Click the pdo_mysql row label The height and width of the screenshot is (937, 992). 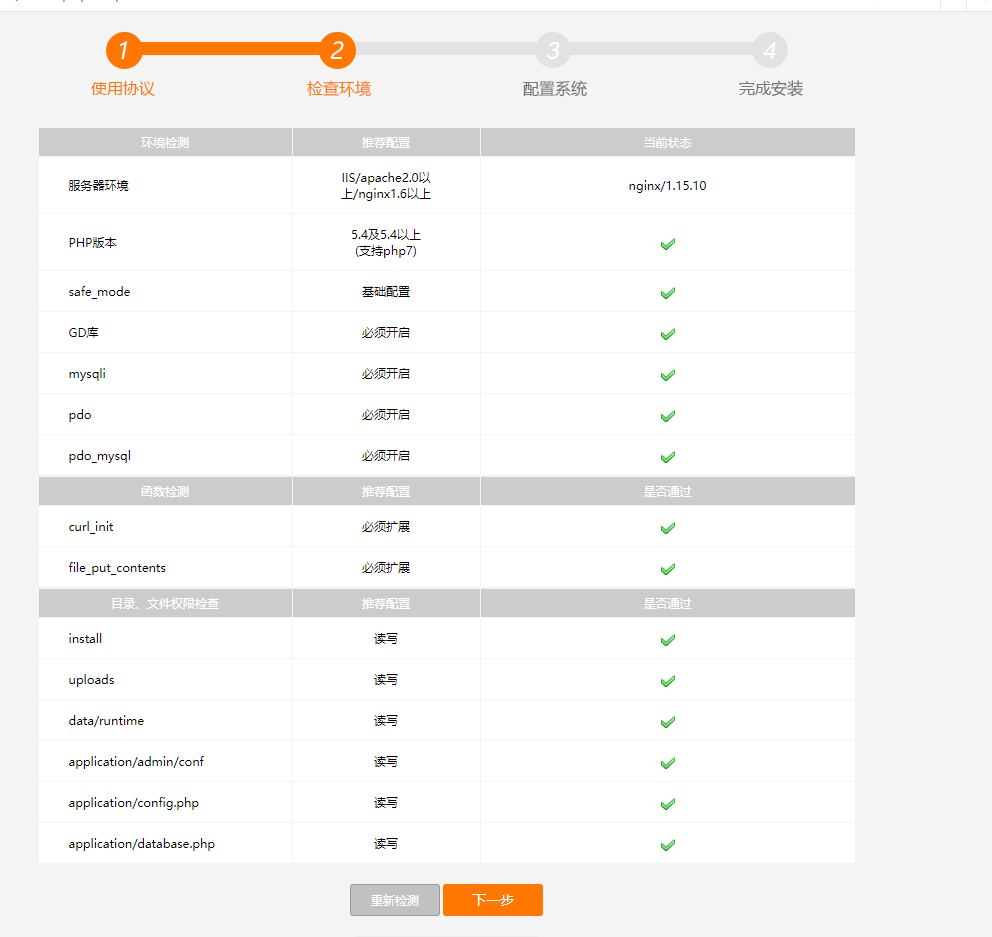tap(100, 456)
